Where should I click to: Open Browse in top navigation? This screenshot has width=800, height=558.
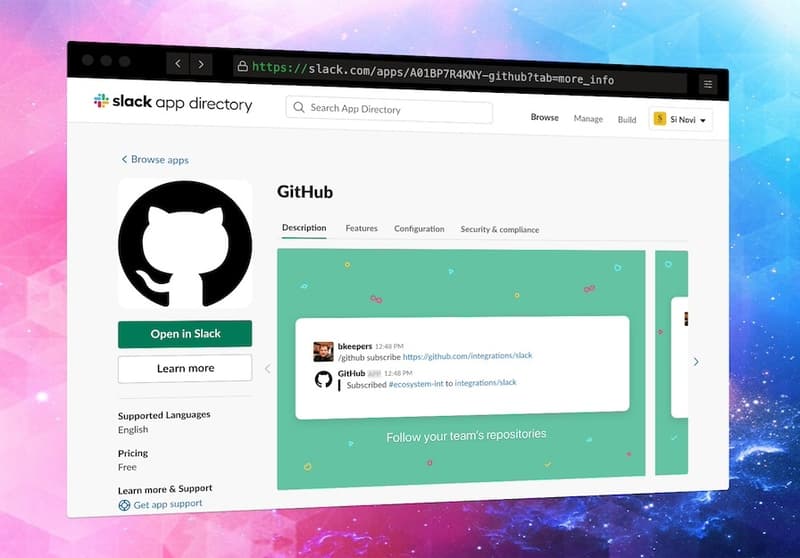[x=544, y=117]
